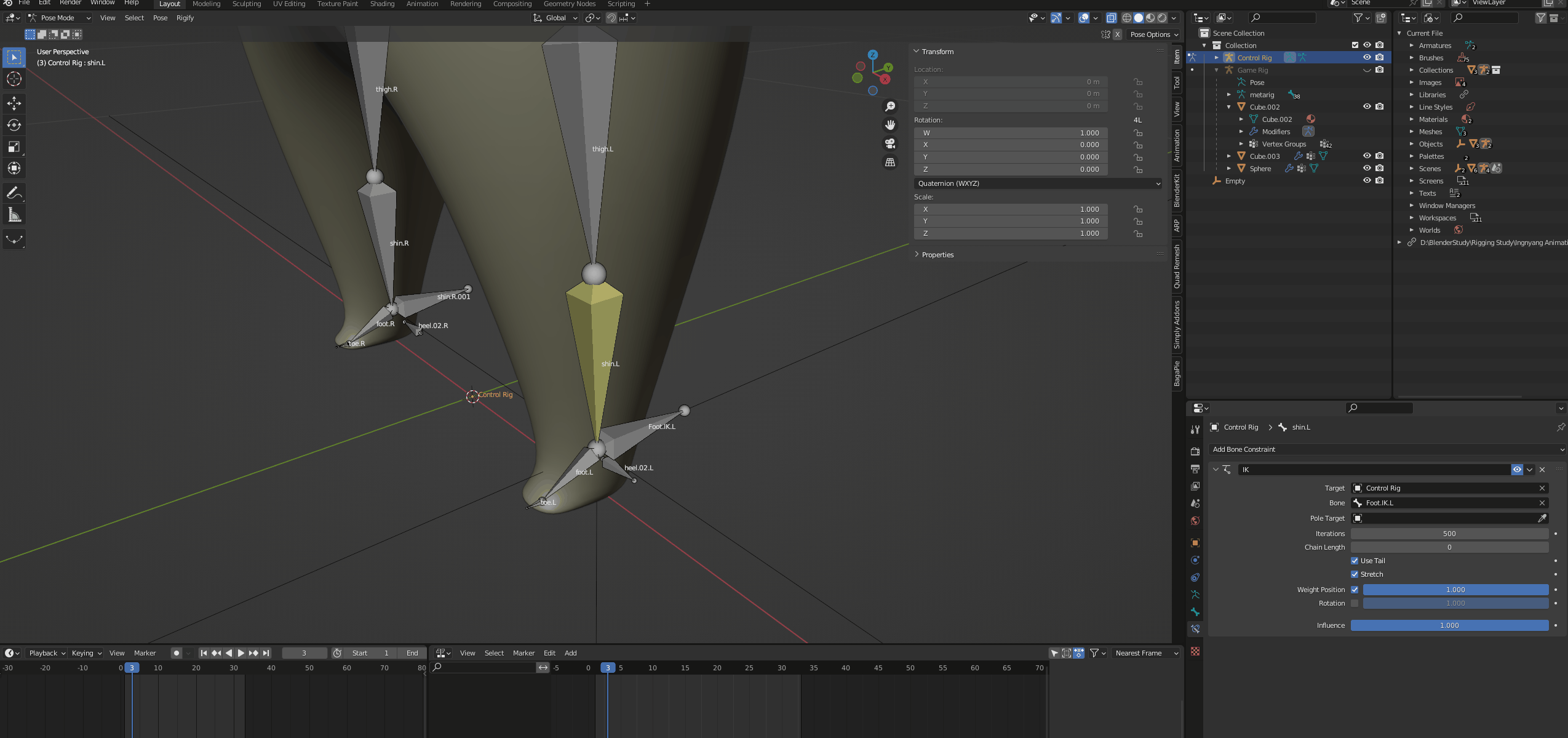Image resolution: width=1568 pixels, height=738 pixels.
Task: Select the Move tool in toolbar
Action: (x=14, y=103)
